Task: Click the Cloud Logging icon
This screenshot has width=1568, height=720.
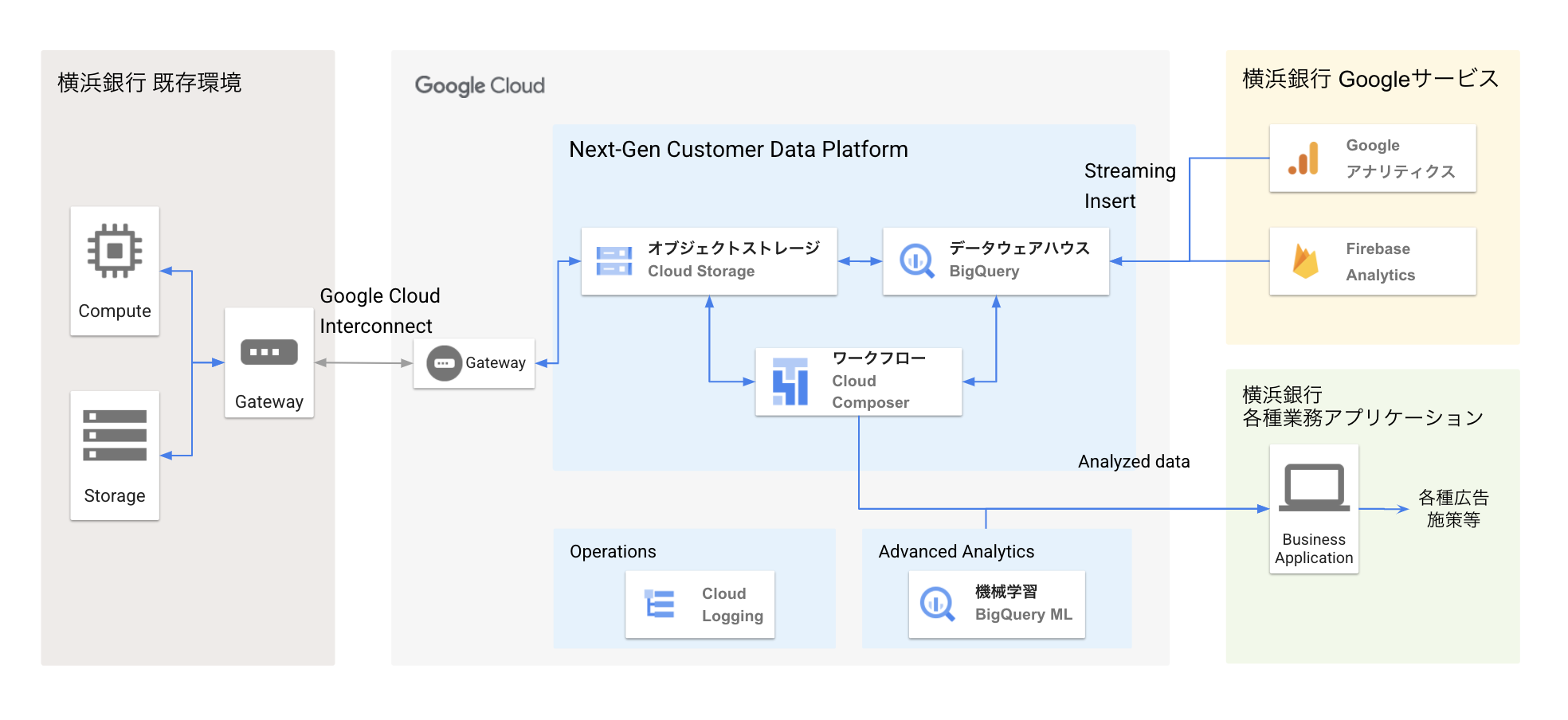Action: (660, 605)
